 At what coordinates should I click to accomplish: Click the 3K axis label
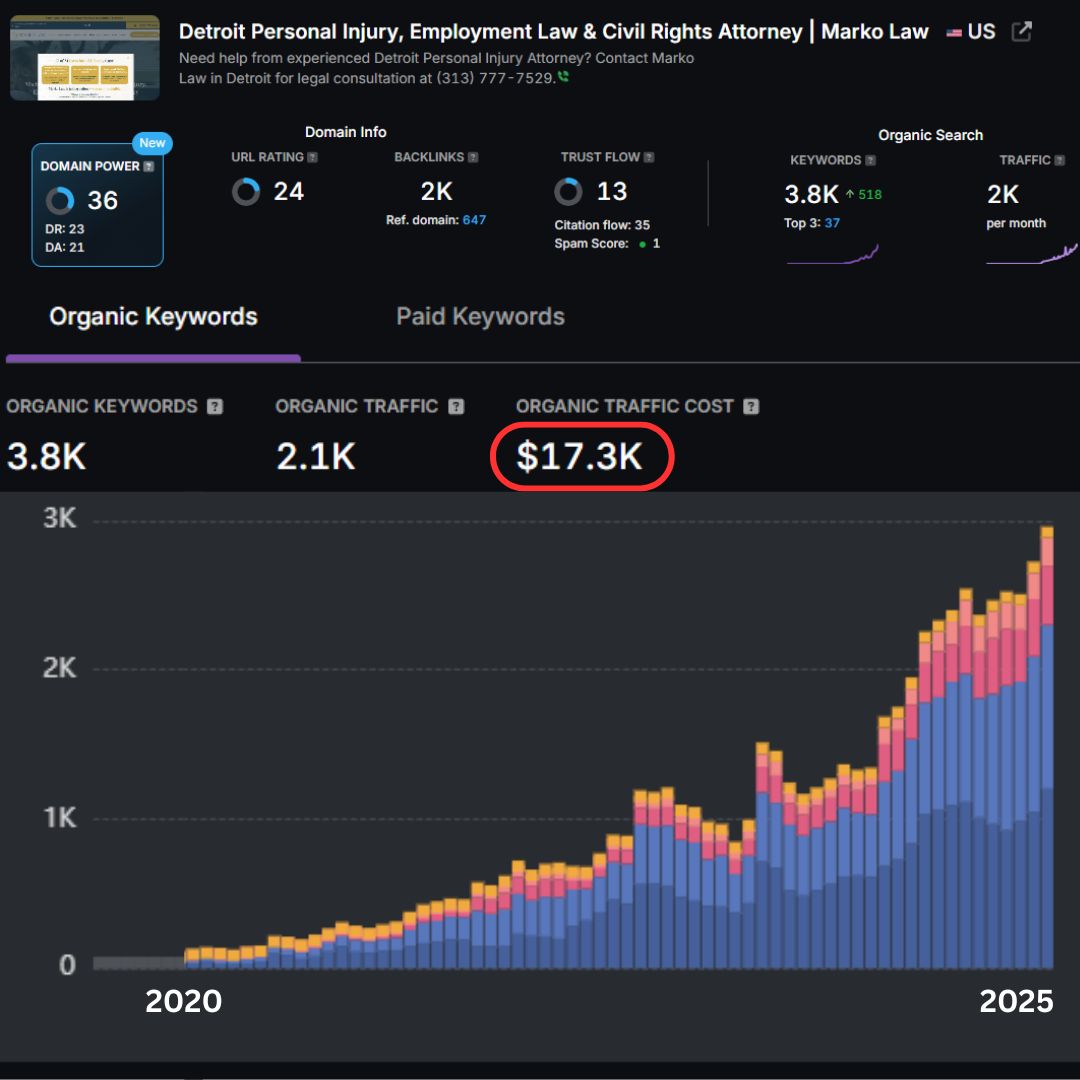(59, 518)
